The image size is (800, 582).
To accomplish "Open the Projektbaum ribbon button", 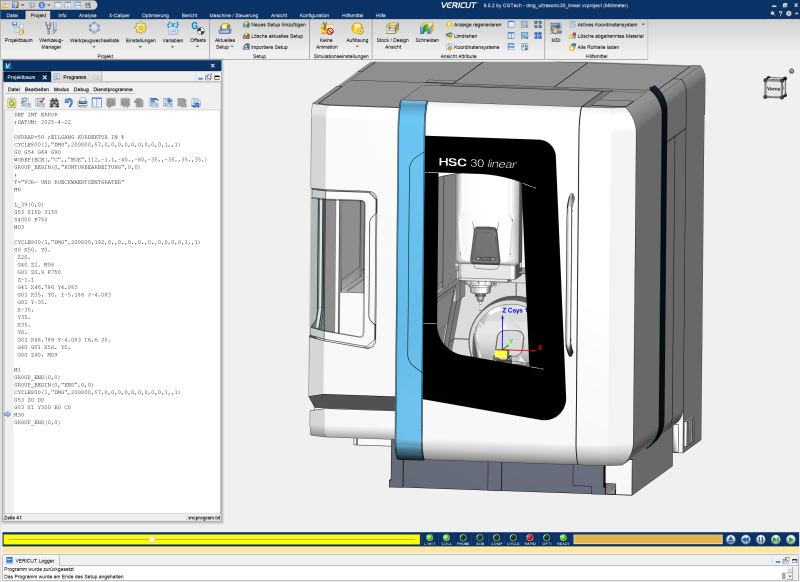I will pyautogui.click(x=18, y=33).
